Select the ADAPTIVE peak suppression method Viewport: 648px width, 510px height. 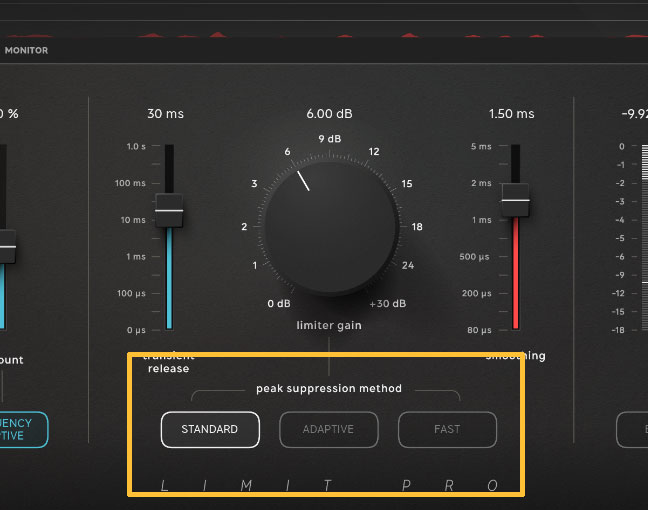[329, 429]
